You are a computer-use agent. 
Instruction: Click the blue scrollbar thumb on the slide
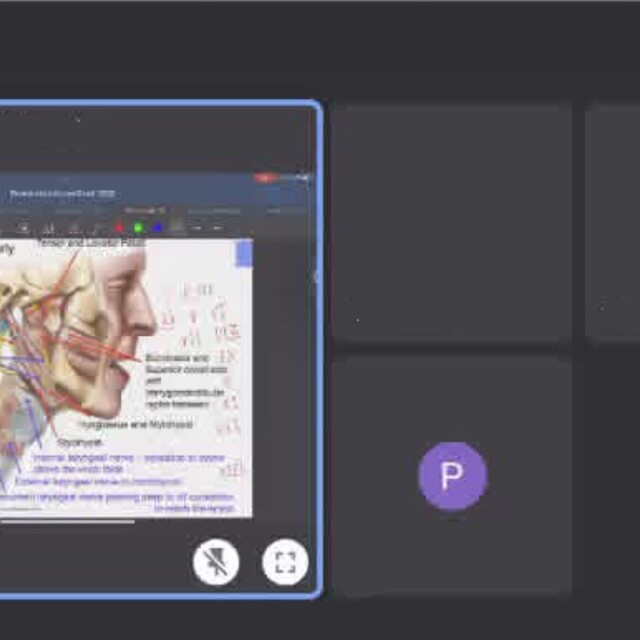point(244,253)
